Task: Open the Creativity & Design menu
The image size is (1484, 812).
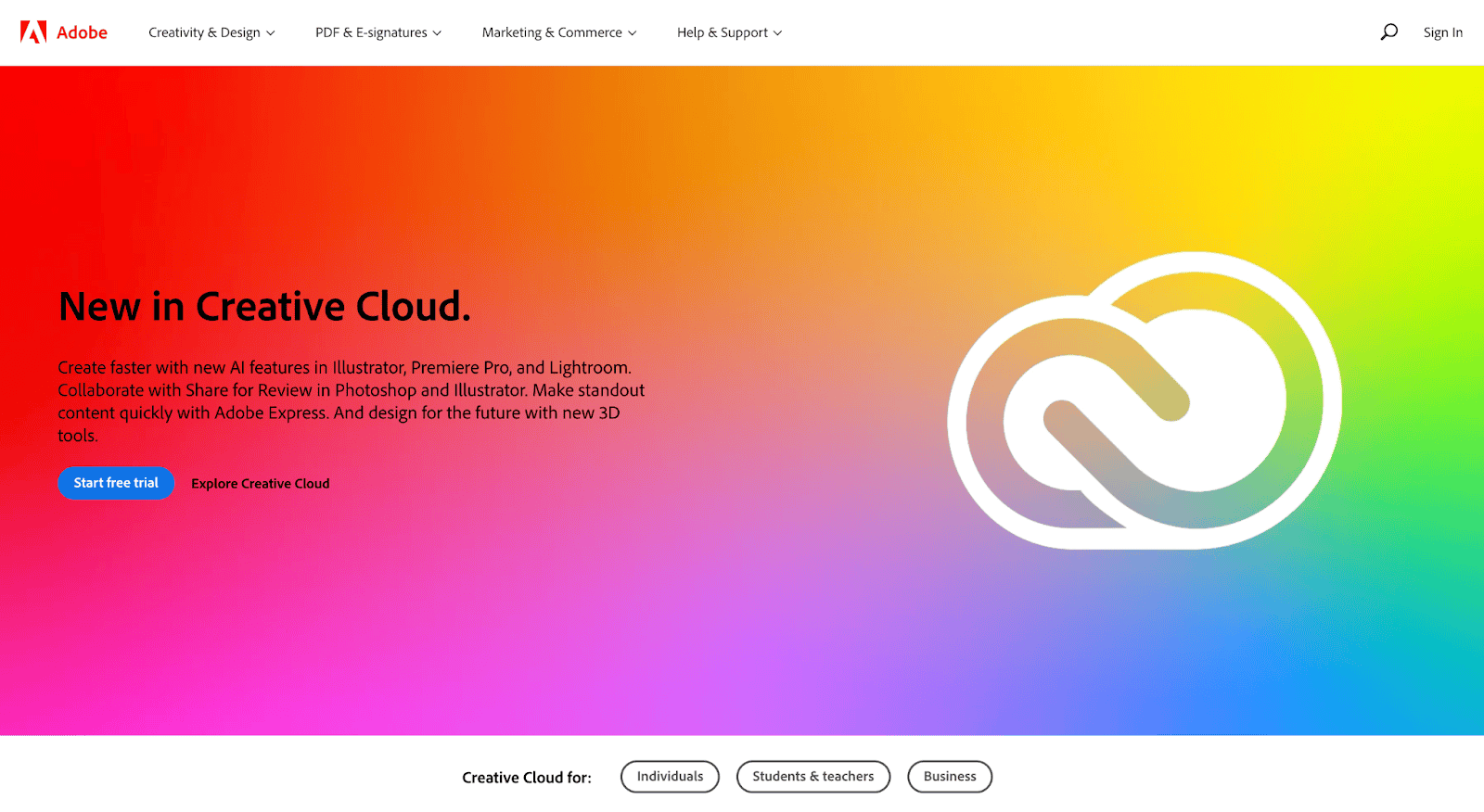Action: click(x=211, y=32)
